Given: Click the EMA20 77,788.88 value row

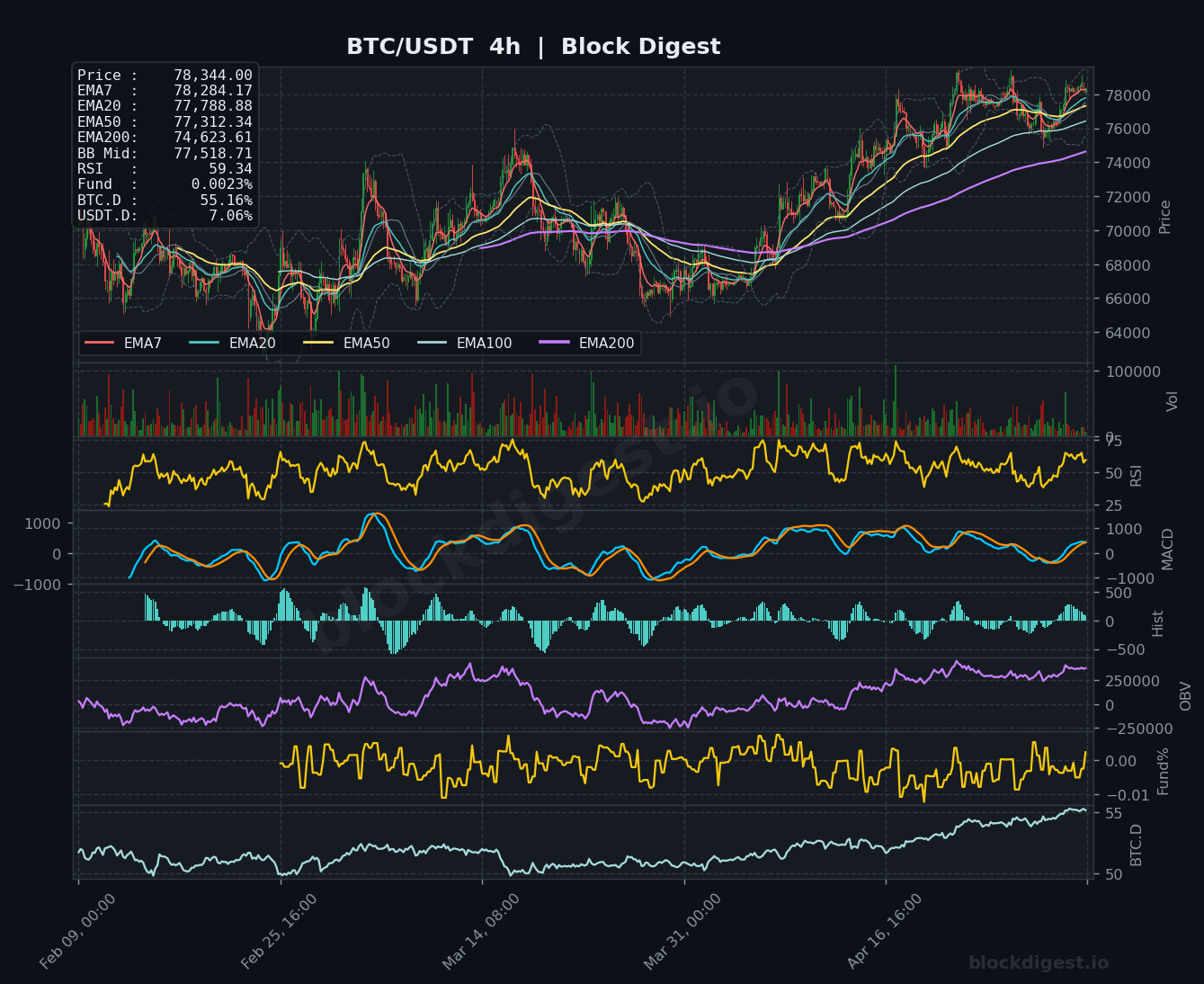Looking at the screenshot, I should tap(165, 106).
